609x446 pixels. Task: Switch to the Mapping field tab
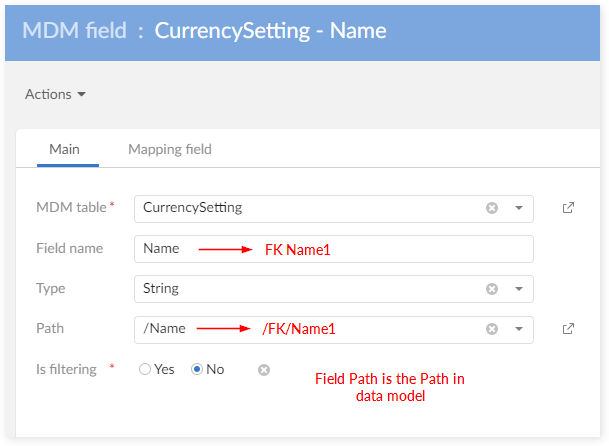coord(170,149)
